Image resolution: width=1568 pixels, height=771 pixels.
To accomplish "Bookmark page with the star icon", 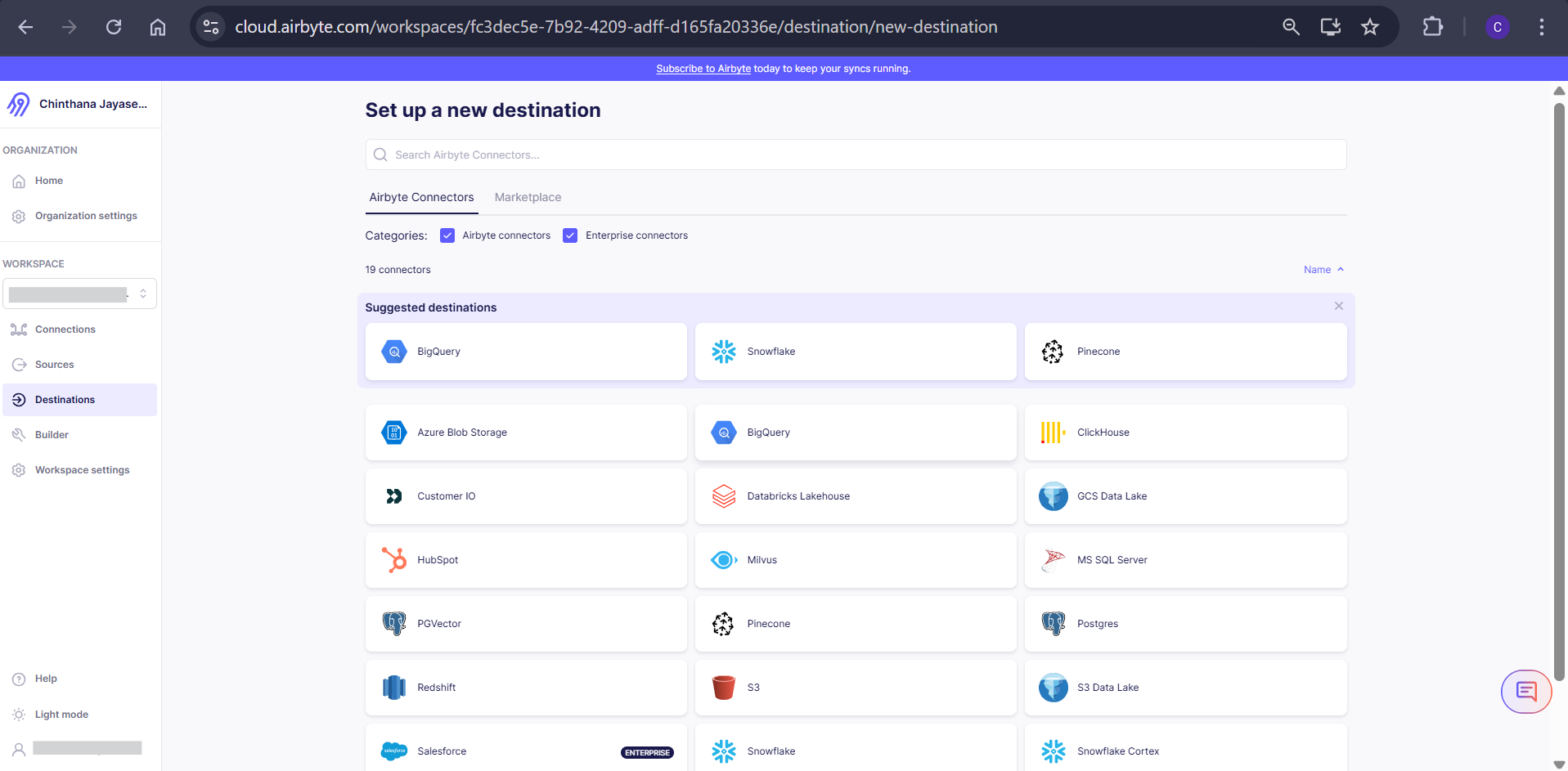I will [1370, 27].
